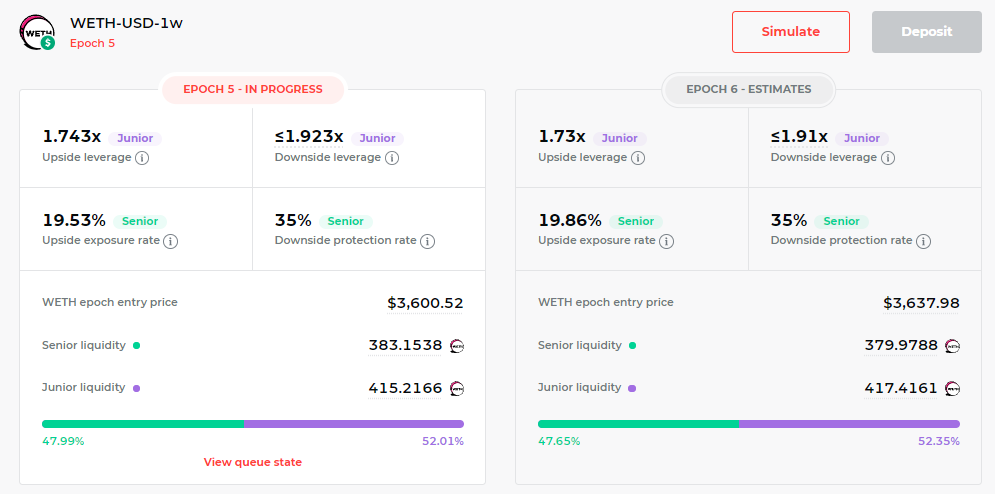Click the ≤1.923x downside leverage value
Viewport: 995px width, 494px height.
309,137
